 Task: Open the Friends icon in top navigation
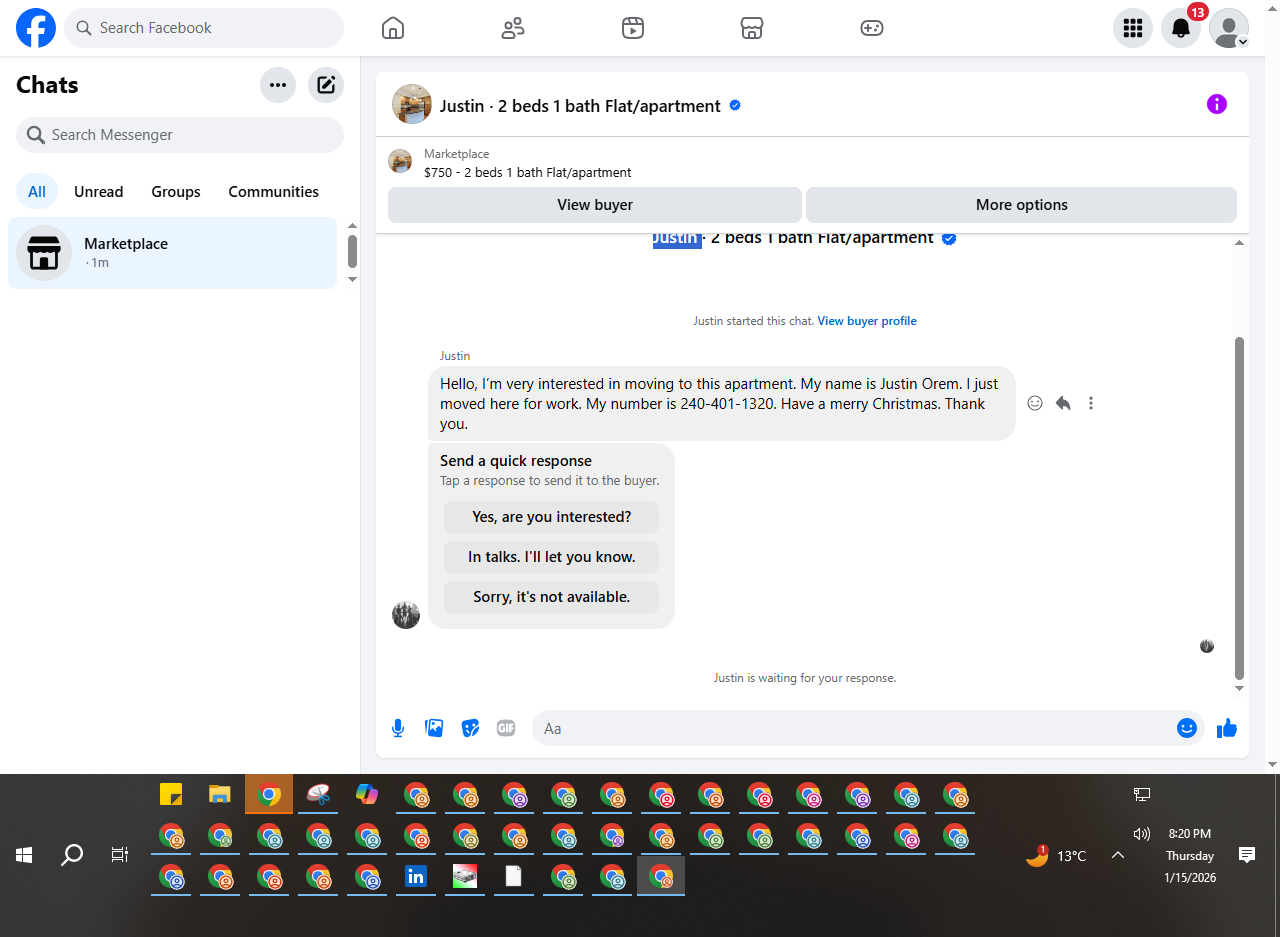513,28
